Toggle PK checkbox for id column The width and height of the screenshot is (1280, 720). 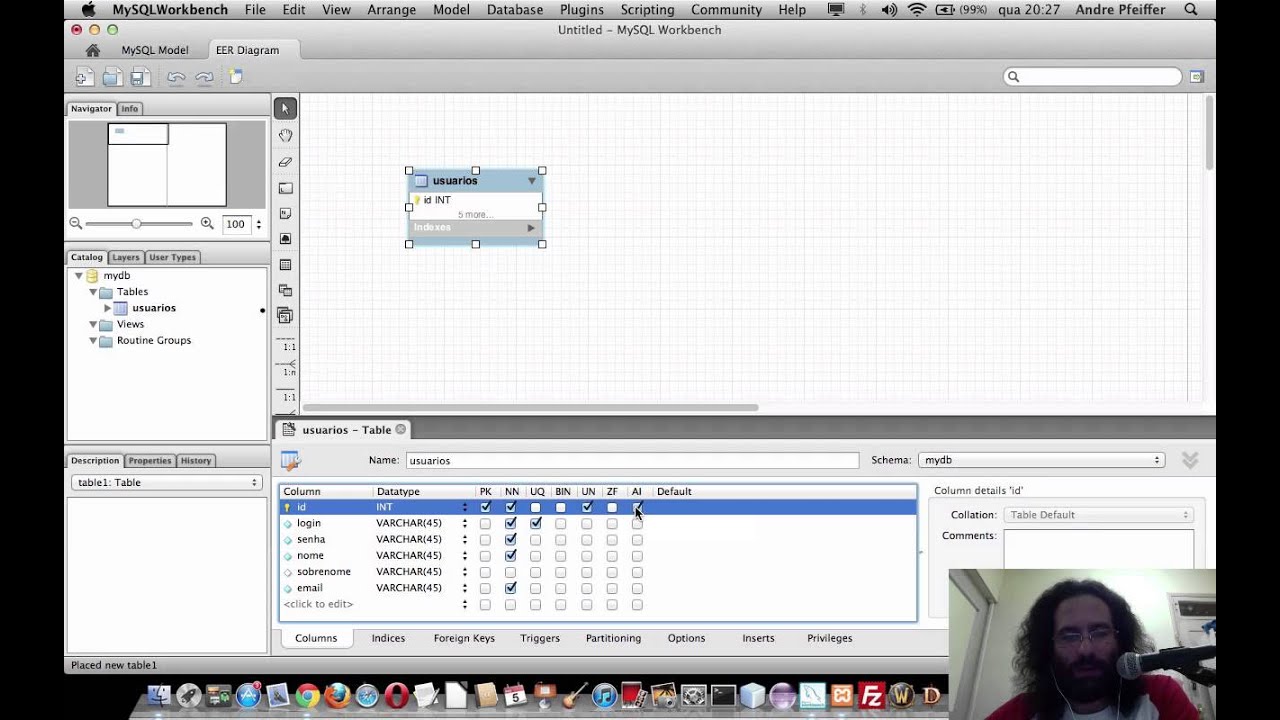(x=485, y=507)
